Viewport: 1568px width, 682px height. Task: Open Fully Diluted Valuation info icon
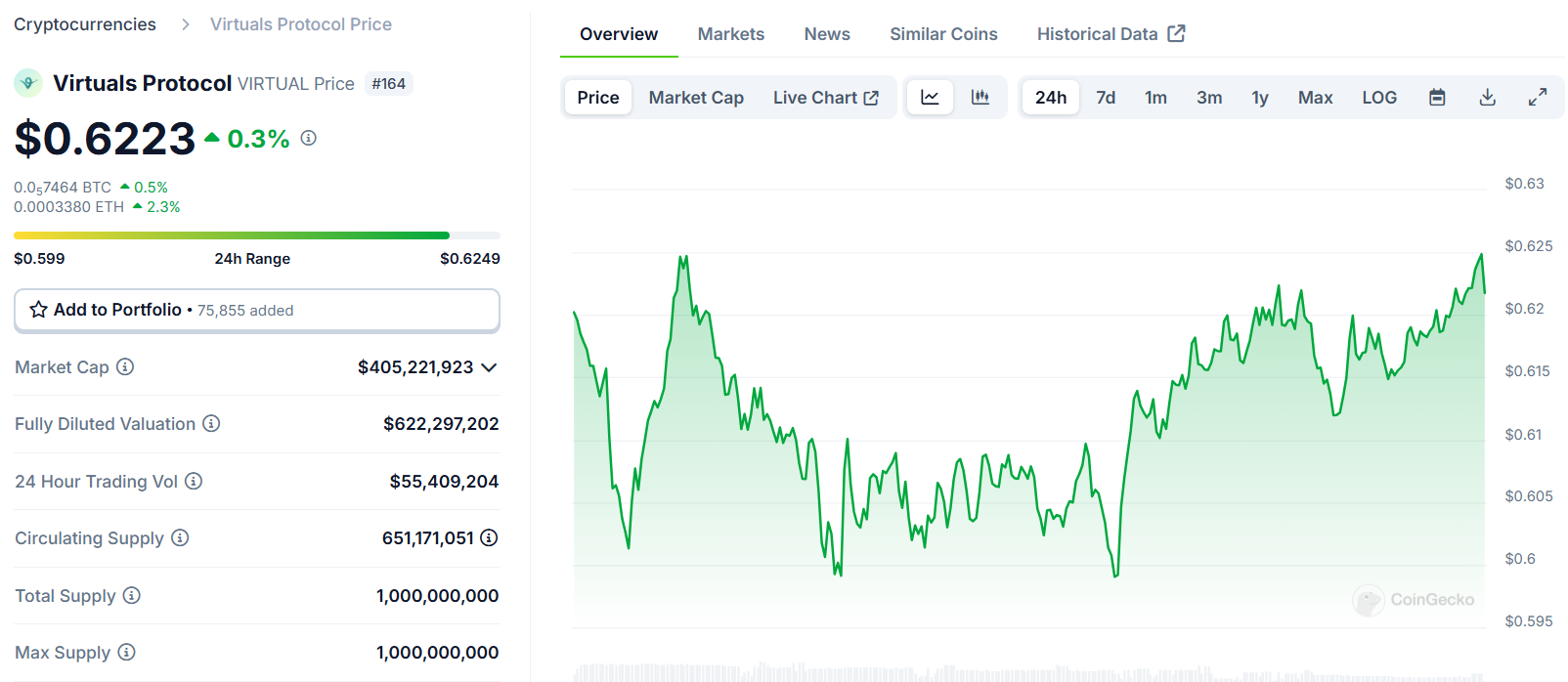point(211,423)
